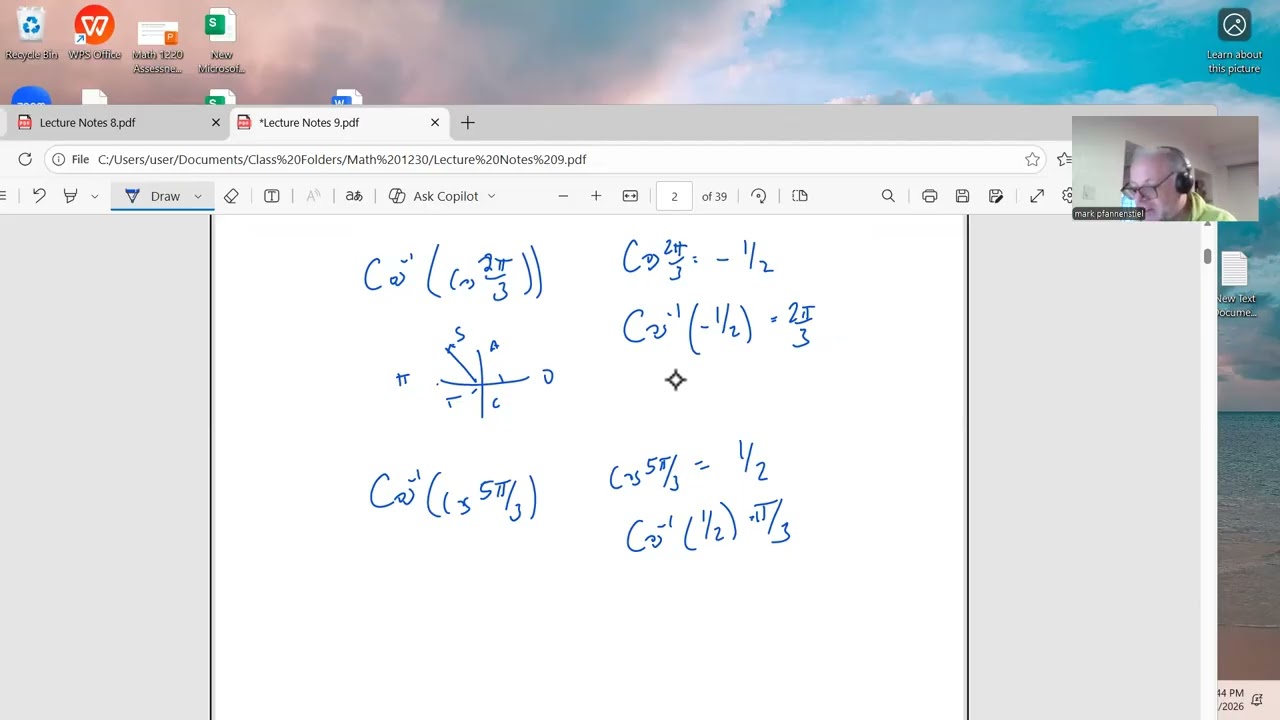Add this page to favorites with star
The height and width of the screenshot is (720, 1280).
point(1032,159)
